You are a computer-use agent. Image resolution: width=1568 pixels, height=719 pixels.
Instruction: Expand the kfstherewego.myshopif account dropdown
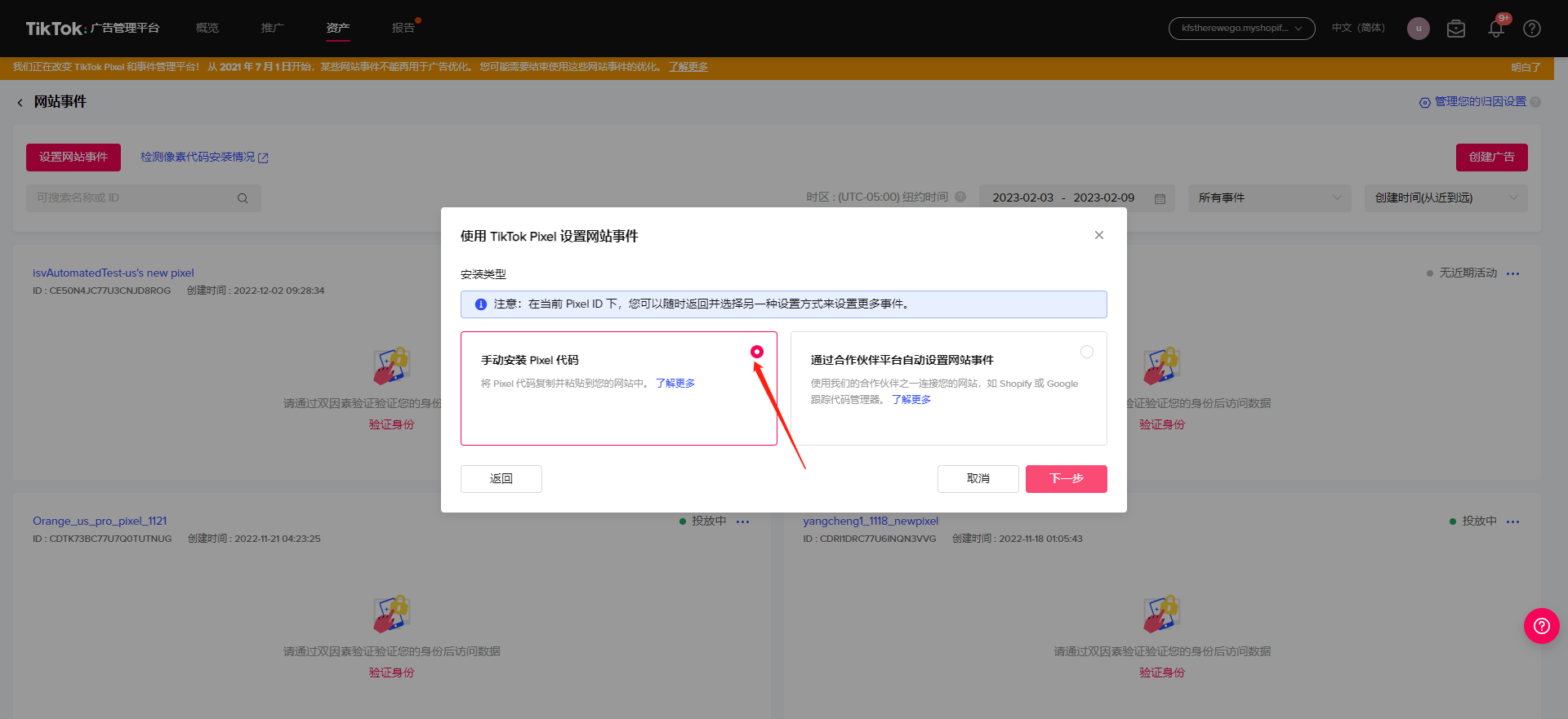pos(1242,29)
